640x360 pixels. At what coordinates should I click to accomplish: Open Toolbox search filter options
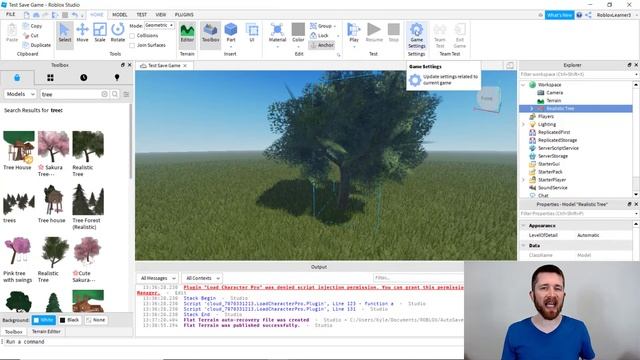(126, 94)
